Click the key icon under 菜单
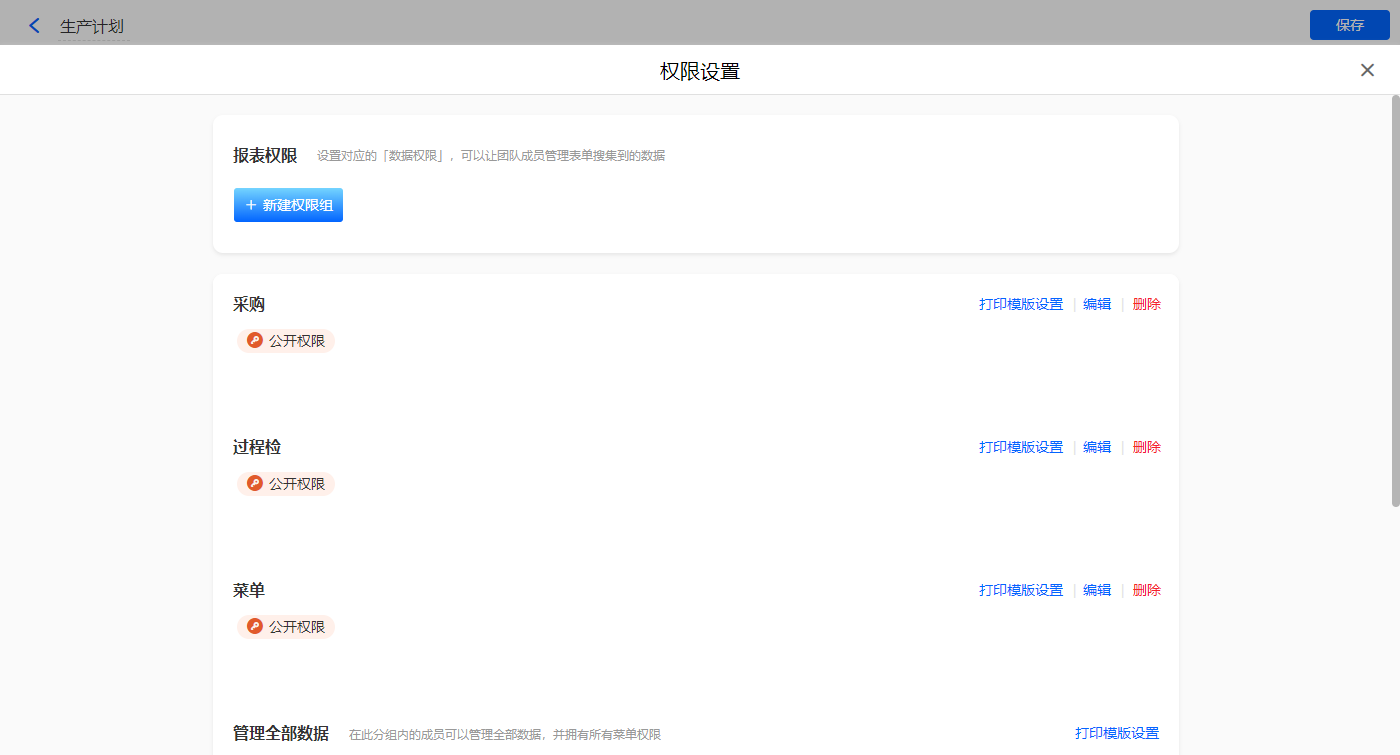 click(254, 627)
